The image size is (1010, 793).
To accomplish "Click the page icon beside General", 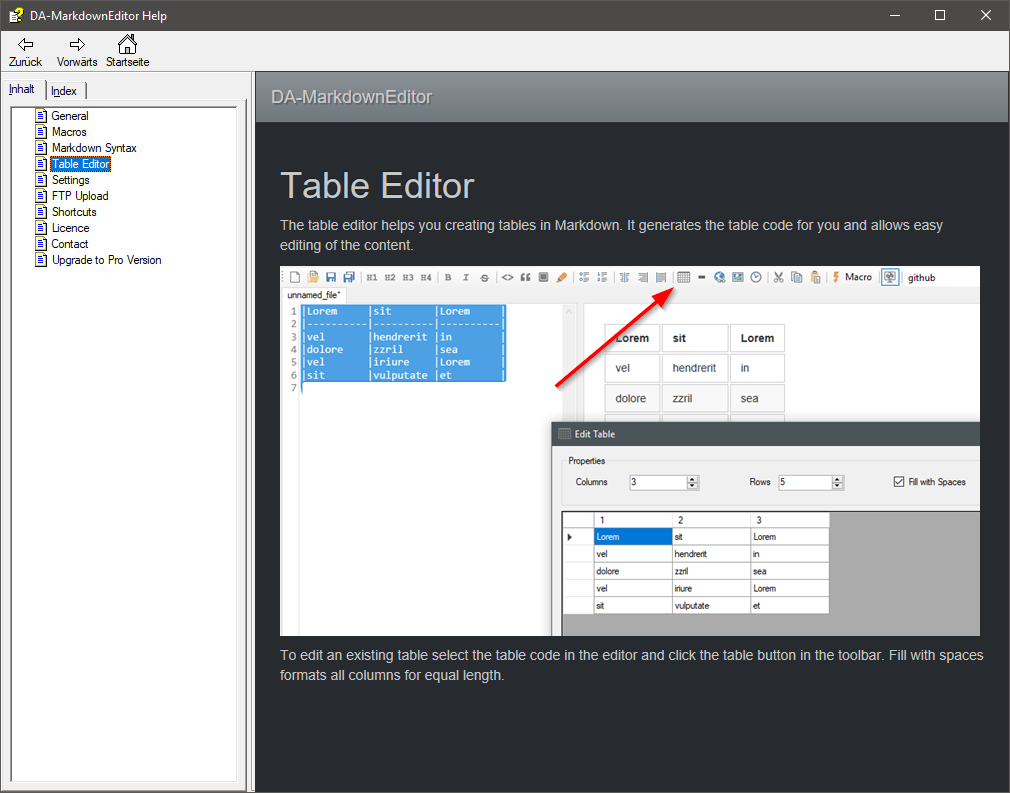I will 41,116.
